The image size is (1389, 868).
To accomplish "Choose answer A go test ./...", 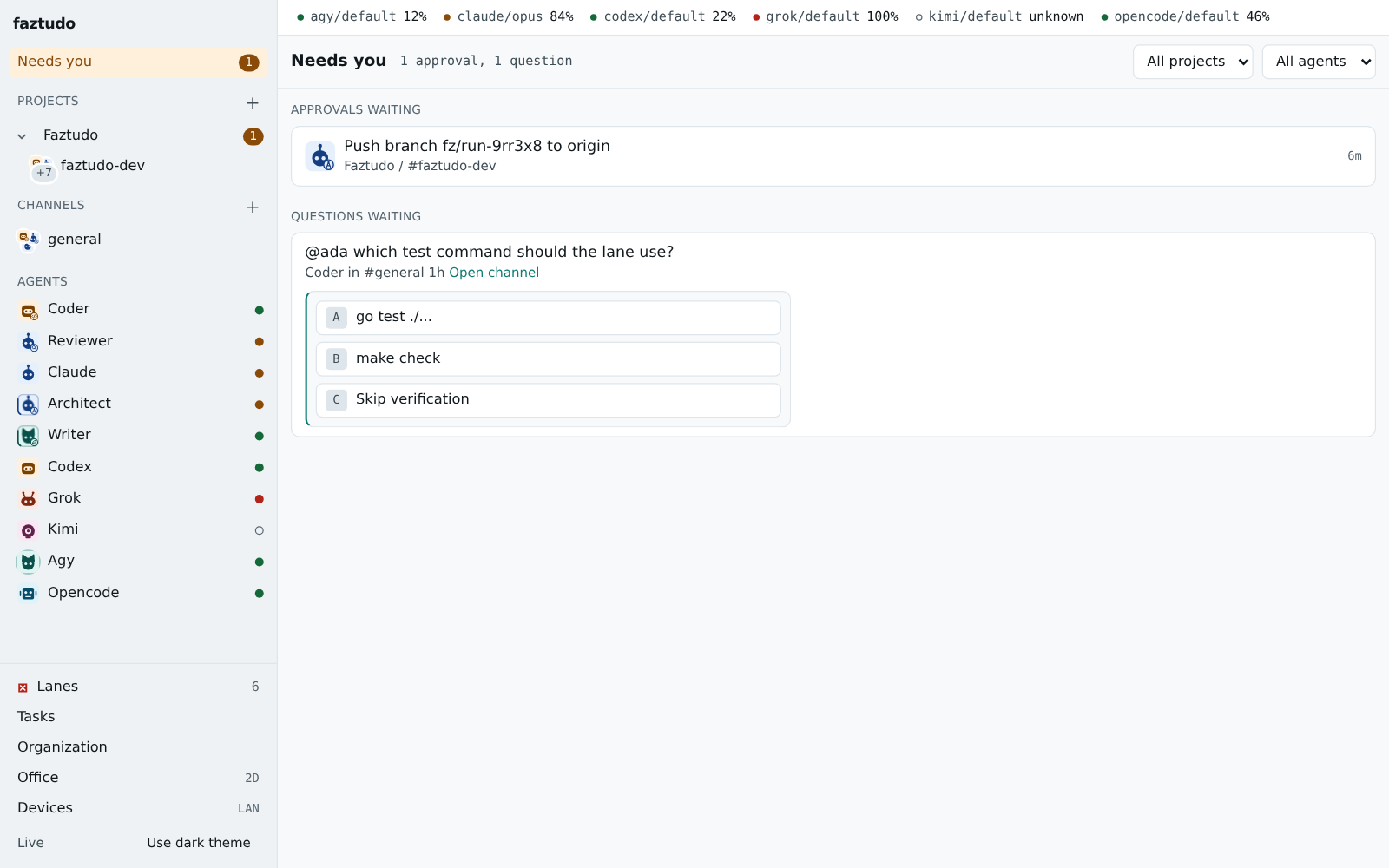I will click(549, 318).
